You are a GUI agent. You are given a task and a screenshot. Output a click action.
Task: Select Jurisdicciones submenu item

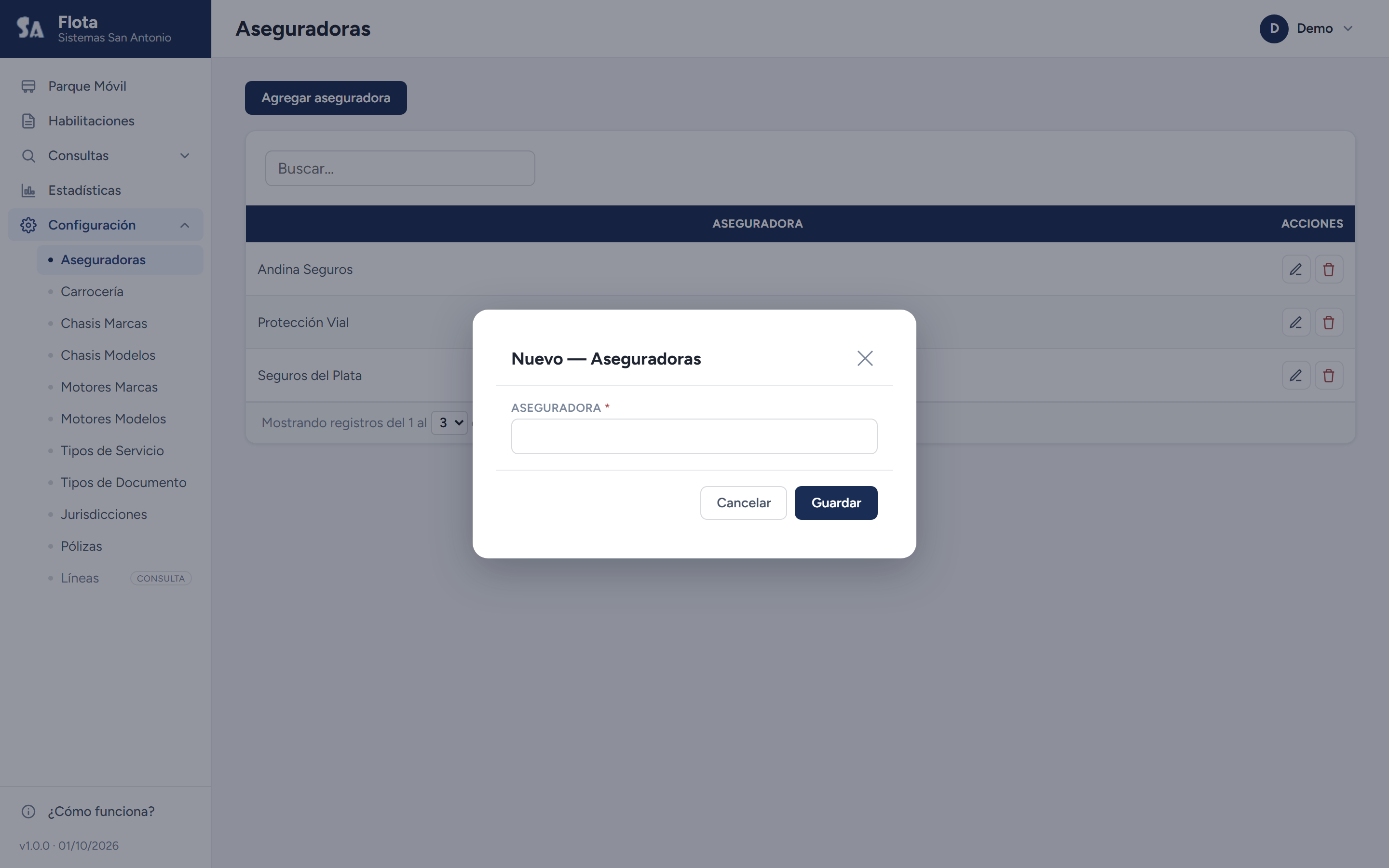click(120, 515)
